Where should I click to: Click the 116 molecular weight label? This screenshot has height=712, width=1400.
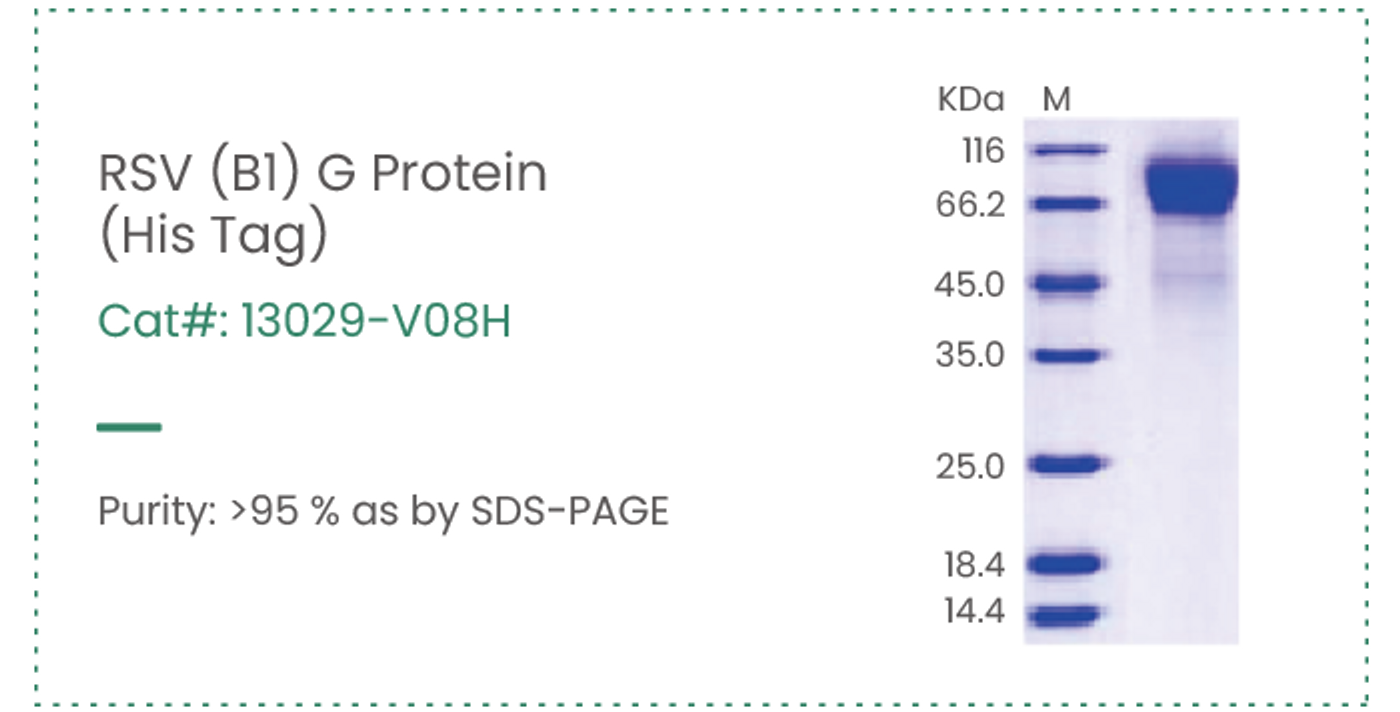[982, 151]
